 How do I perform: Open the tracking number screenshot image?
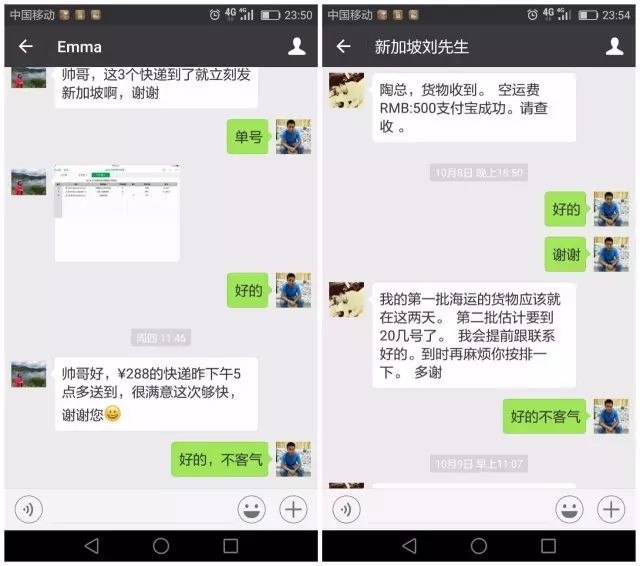[x=117, y=212]
